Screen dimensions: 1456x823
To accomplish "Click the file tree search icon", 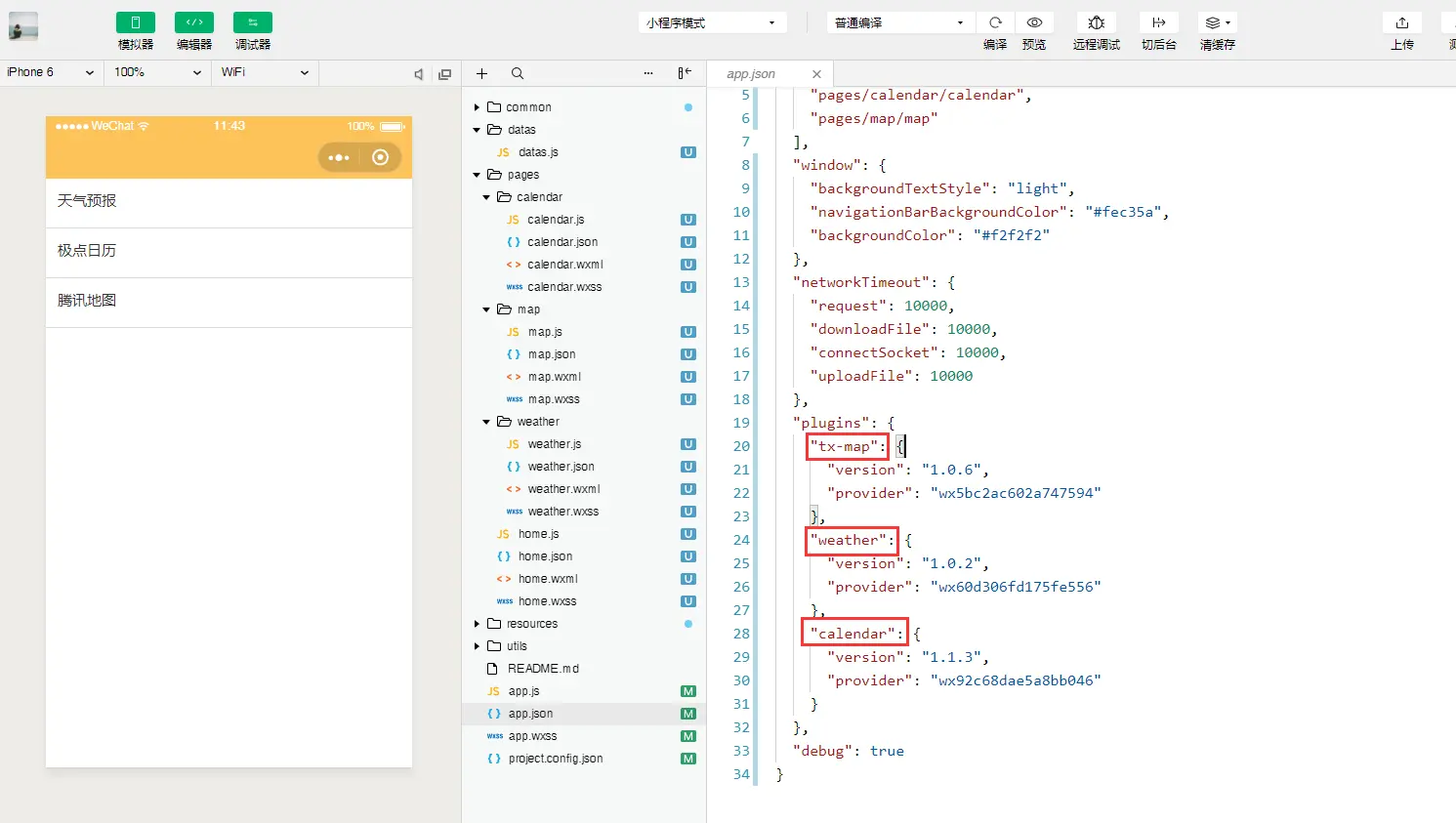I will (x=518, y=73).
